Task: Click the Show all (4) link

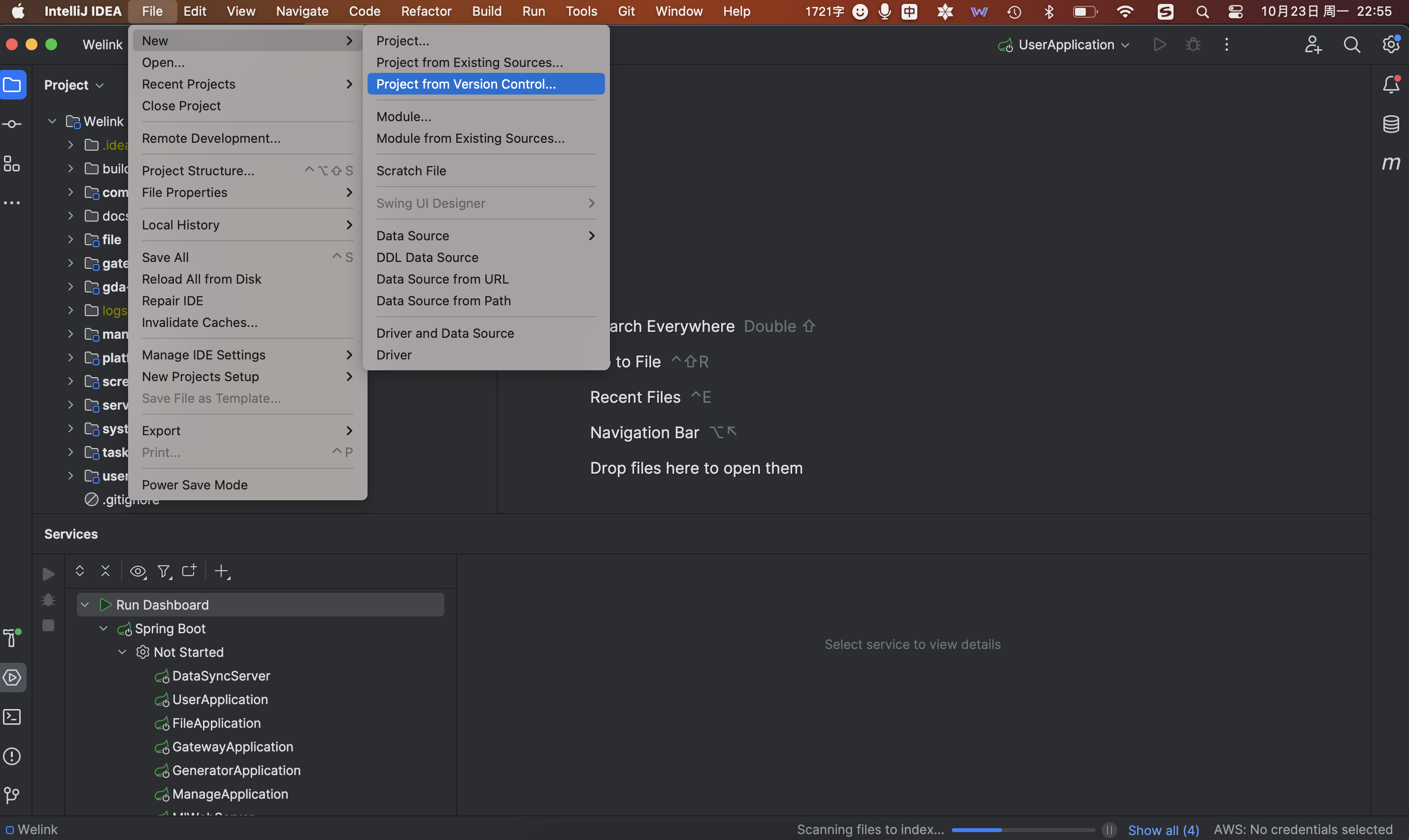Action: (1163, 830)
